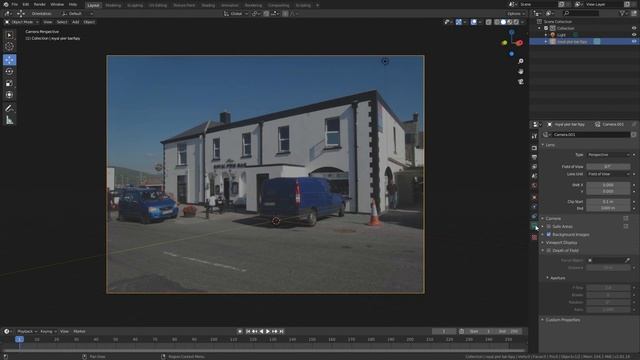Hide the Light object with eye icon
The image size is (640, 360).
point(634,35)
